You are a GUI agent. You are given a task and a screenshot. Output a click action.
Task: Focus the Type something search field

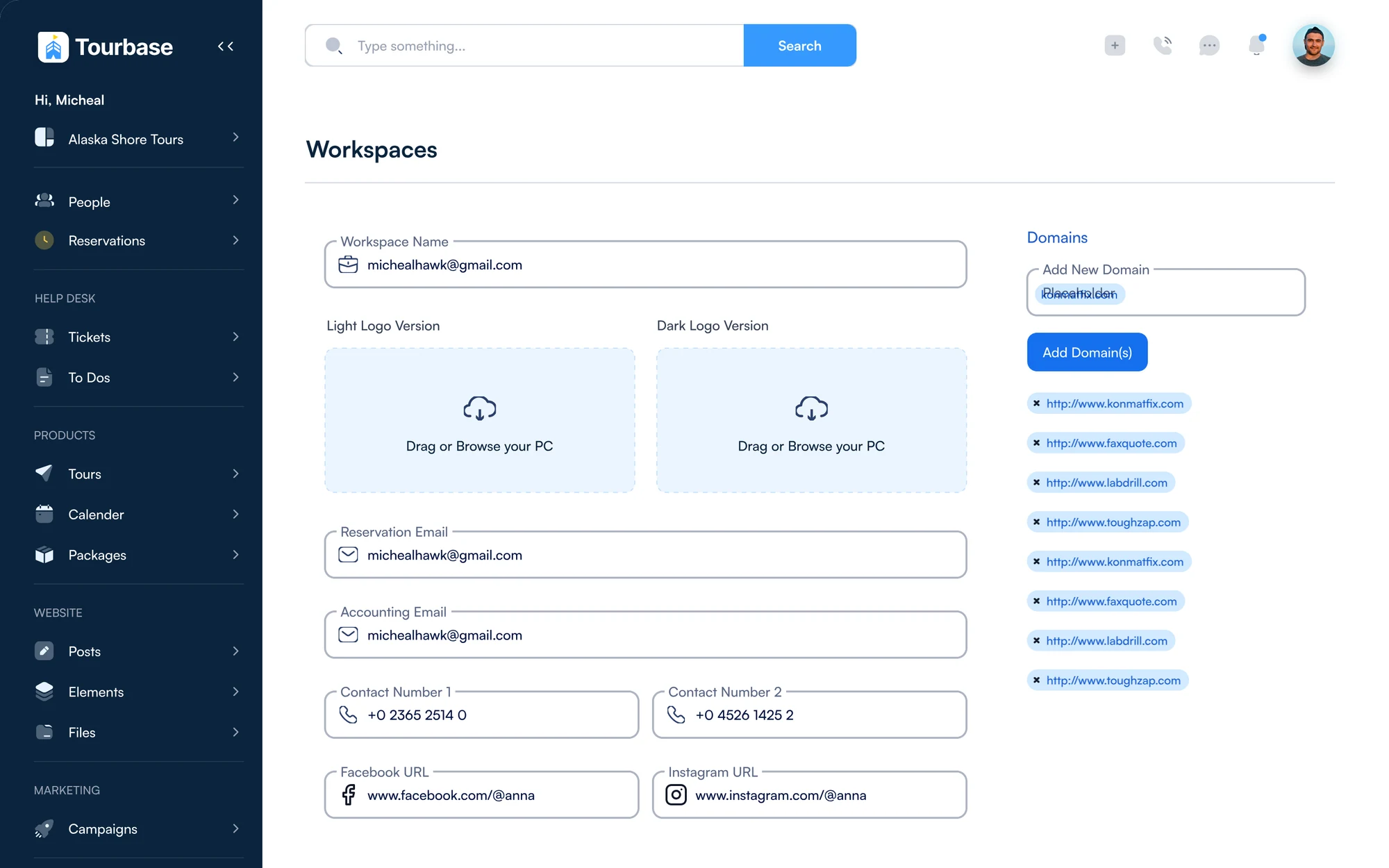tap(524, 46)
